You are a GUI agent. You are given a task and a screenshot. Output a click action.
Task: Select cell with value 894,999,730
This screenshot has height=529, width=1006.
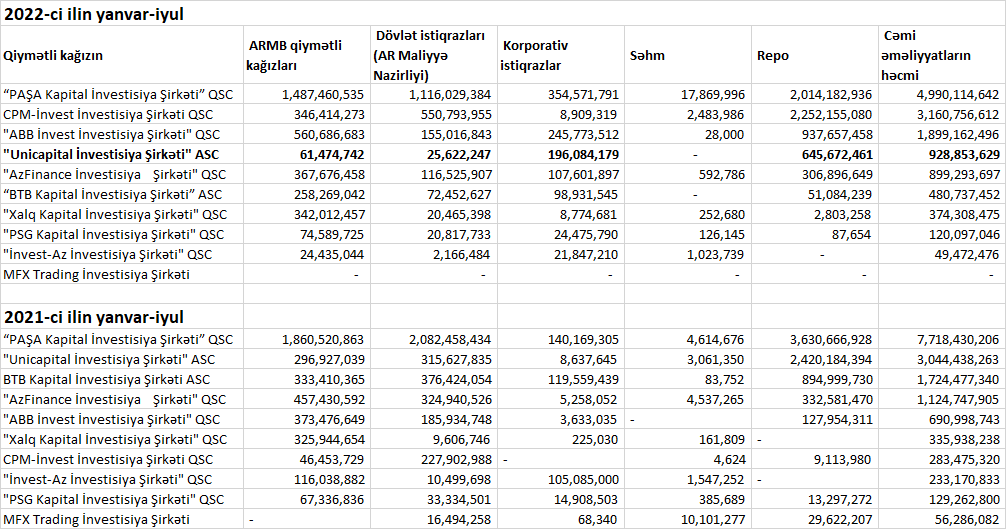[x=815, y=379]
